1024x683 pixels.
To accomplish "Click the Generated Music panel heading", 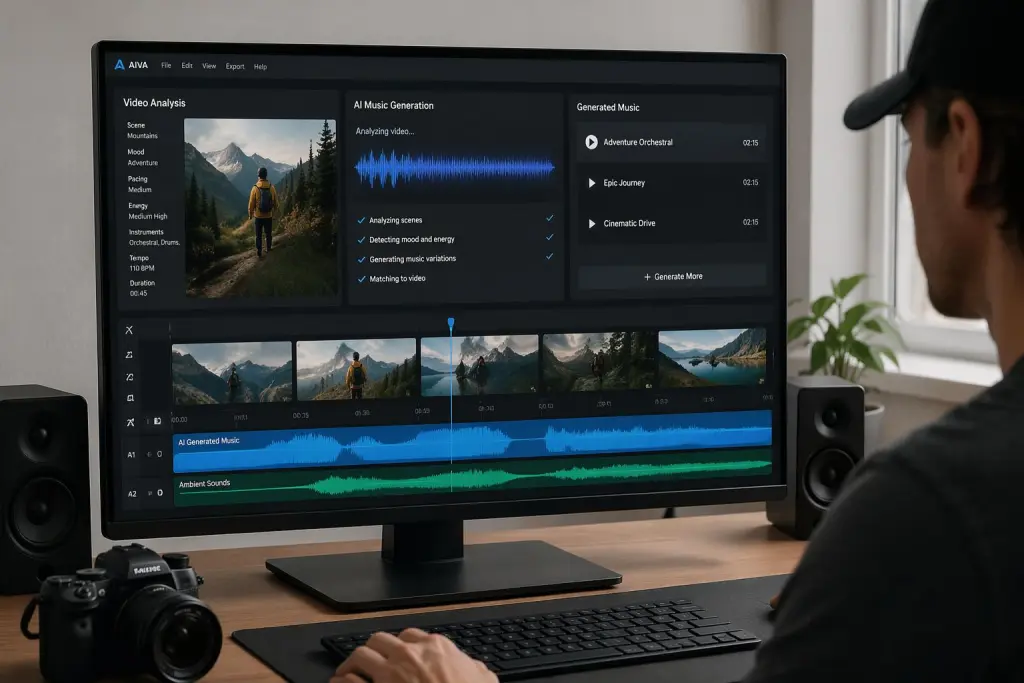I will coord(608,107).
